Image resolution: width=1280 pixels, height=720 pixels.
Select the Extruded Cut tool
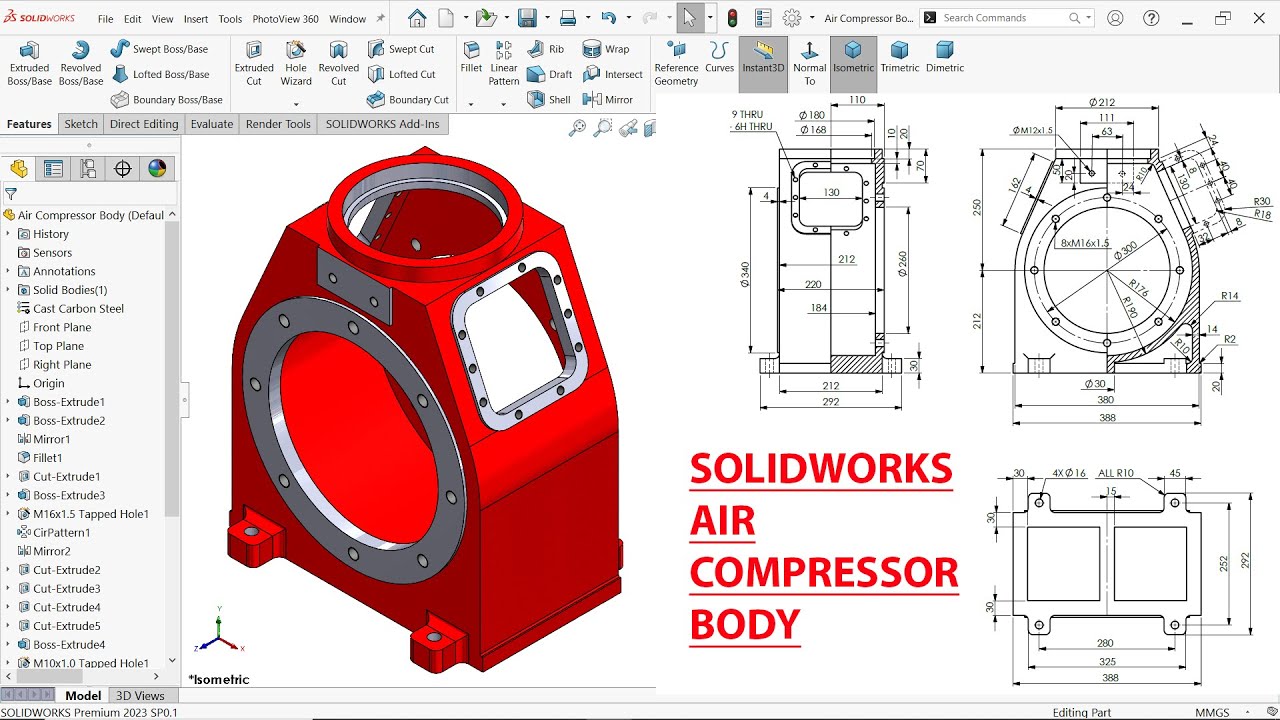pyautogui.click(x=254, y=64)
